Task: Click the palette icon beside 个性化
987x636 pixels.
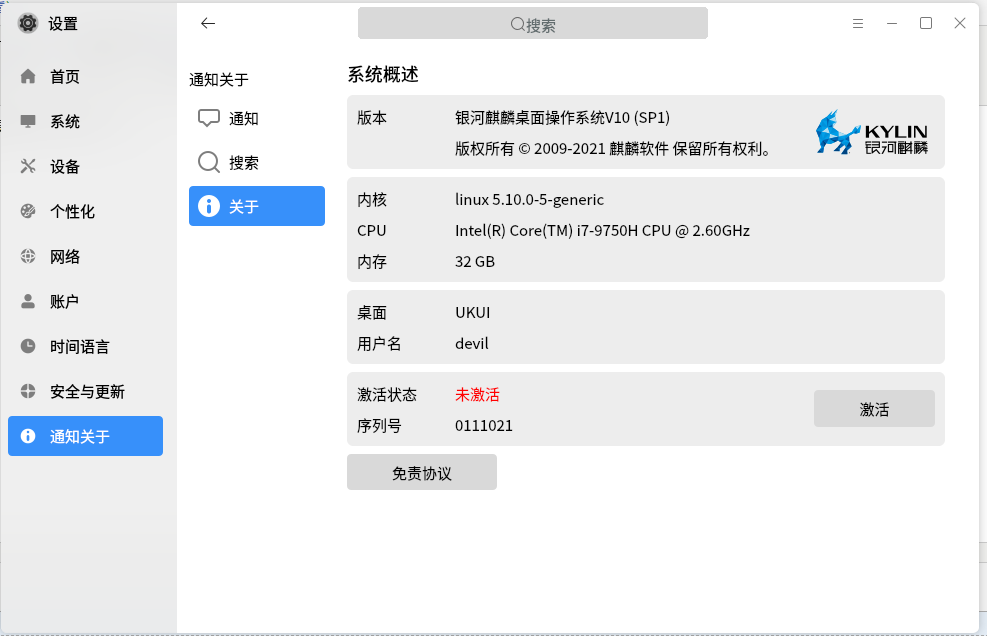Action: pyautogui.click(x=28, y=211)
